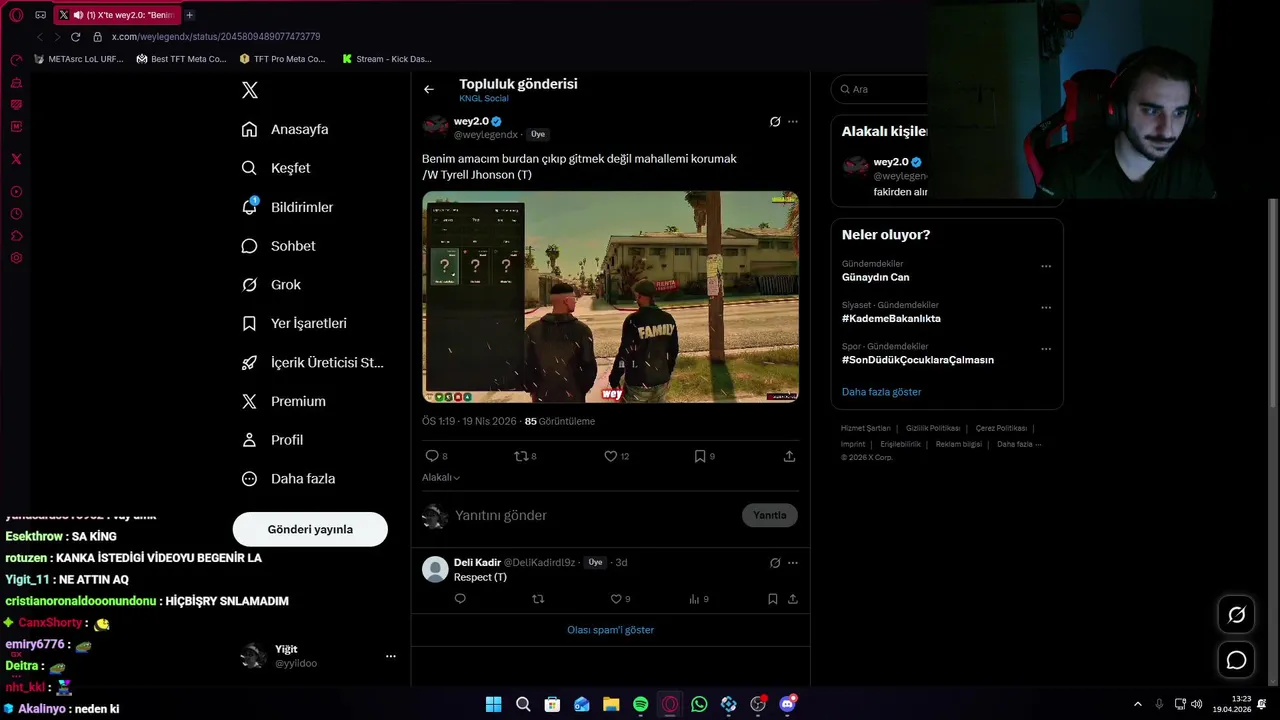1280x720 pixels.
Task: Open Sohbet messages
Action: [278, 246]
